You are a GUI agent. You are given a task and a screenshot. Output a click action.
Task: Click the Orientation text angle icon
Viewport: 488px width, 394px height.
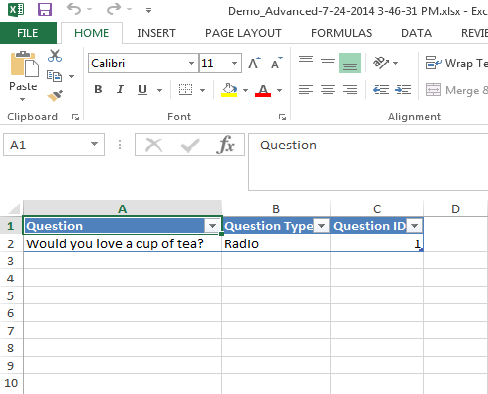tap(381, 62)
